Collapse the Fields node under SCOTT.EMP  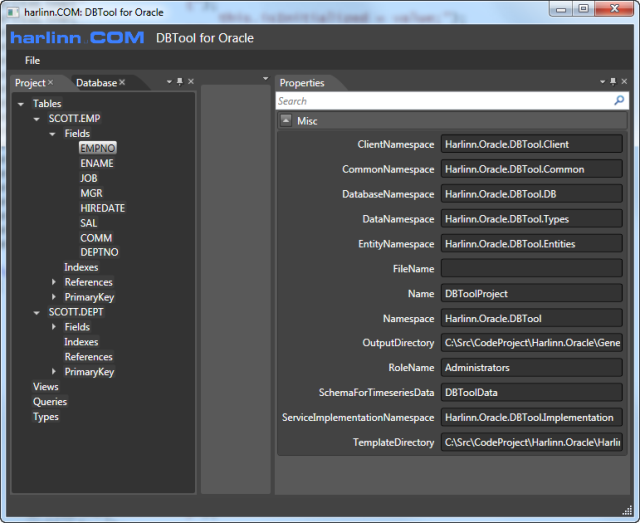point(52,134)
